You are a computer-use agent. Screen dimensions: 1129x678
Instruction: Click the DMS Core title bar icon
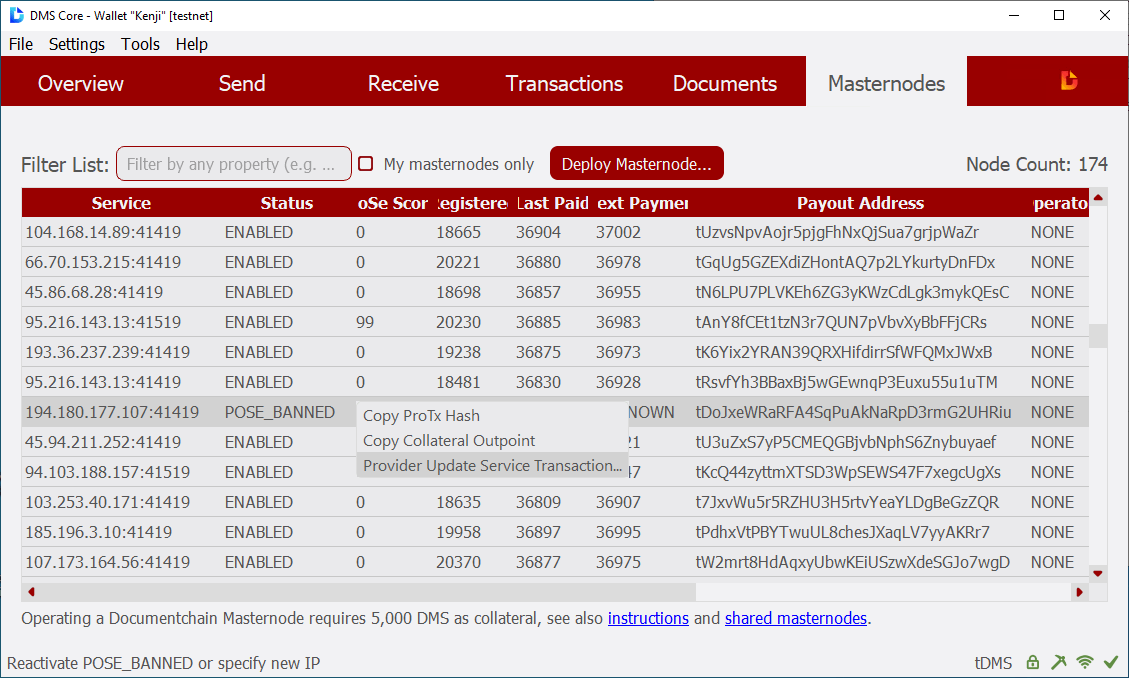(x=16, y=15)
